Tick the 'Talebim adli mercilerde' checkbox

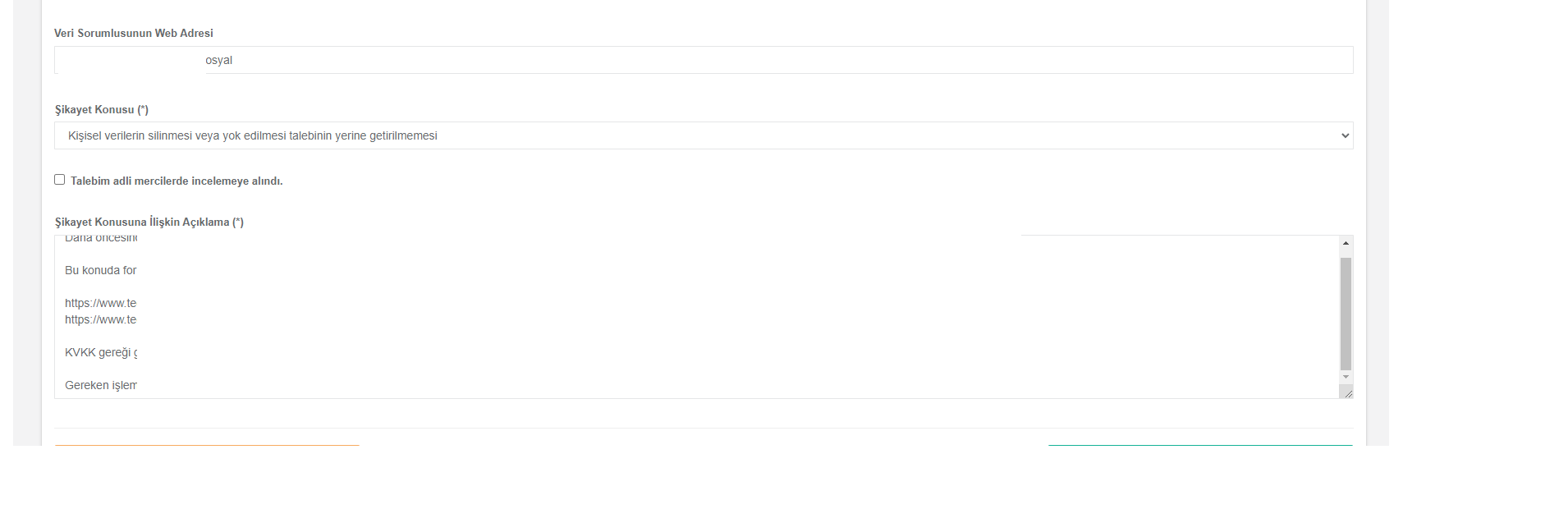[x=59, y=180]
